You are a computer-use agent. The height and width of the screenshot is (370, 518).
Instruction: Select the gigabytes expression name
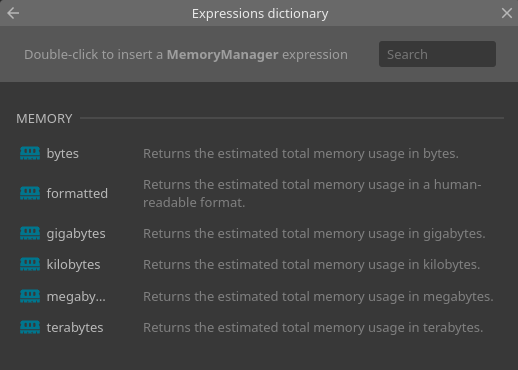[x=76, y=234]
